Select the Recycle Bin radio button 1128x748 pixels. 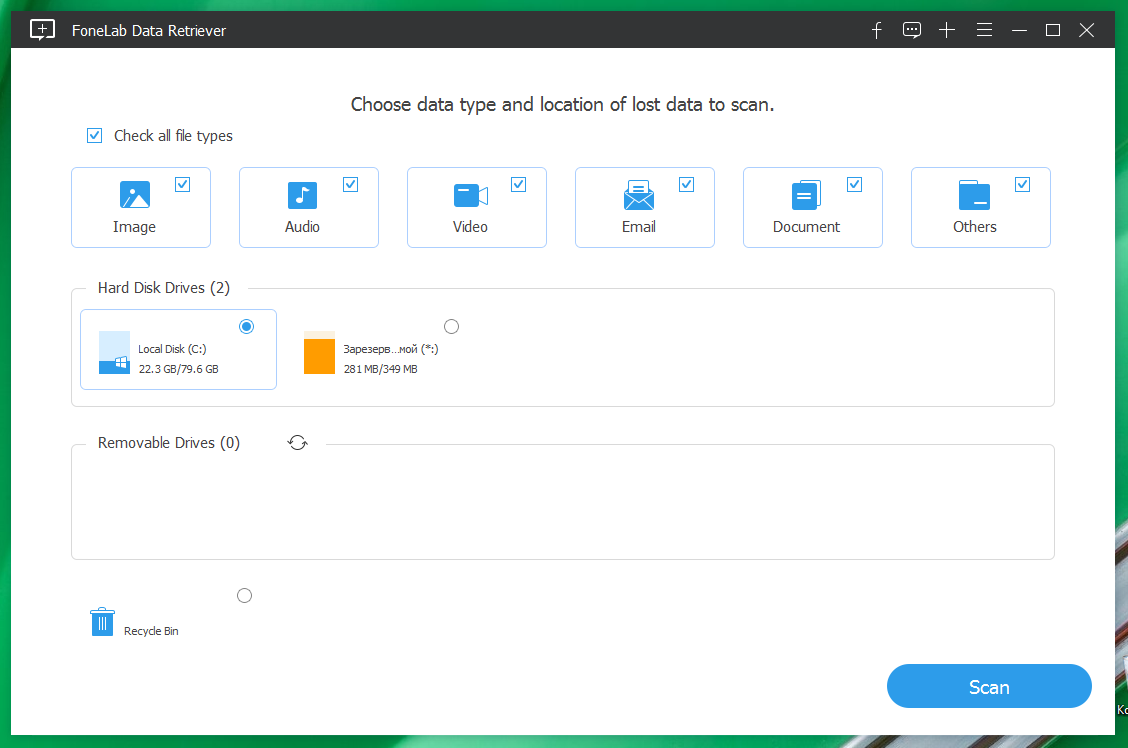(x=244, y=595)
